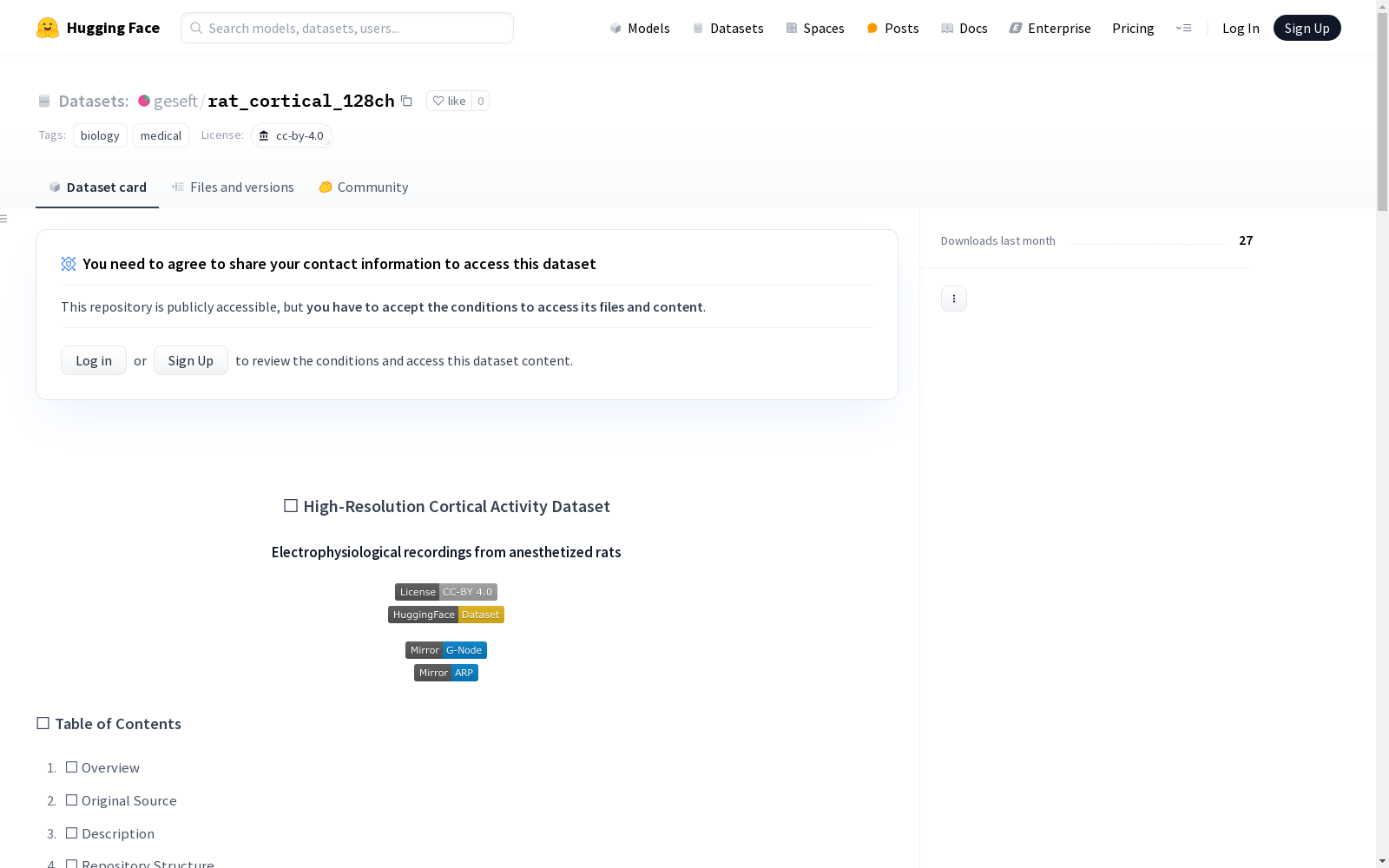Like this dataset with the heart button
The image size is (1389, 868).
click(449, 101)
